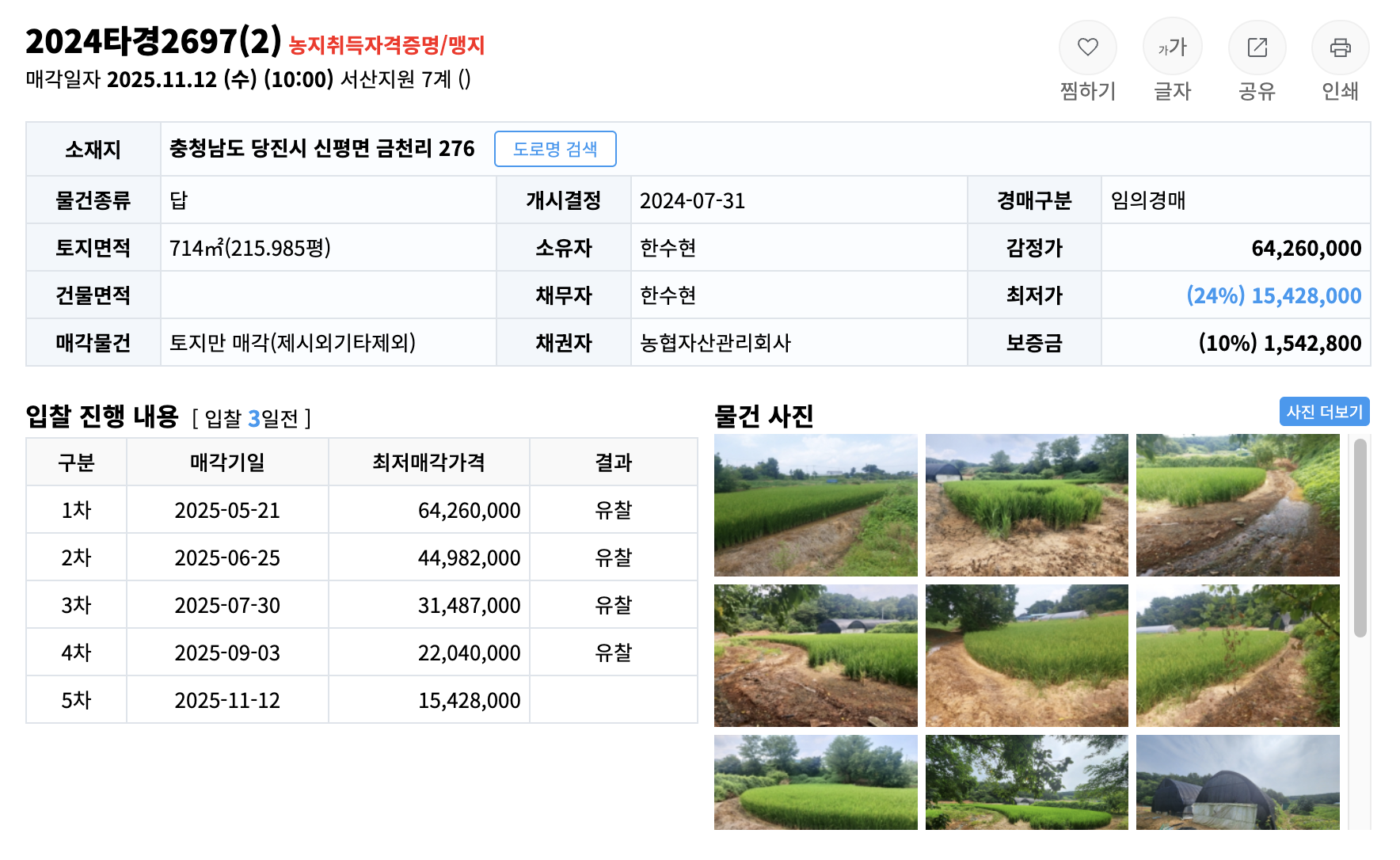Click price 44,982,000 in 2차 row
Screen dimensions: 1400x860
470,558
